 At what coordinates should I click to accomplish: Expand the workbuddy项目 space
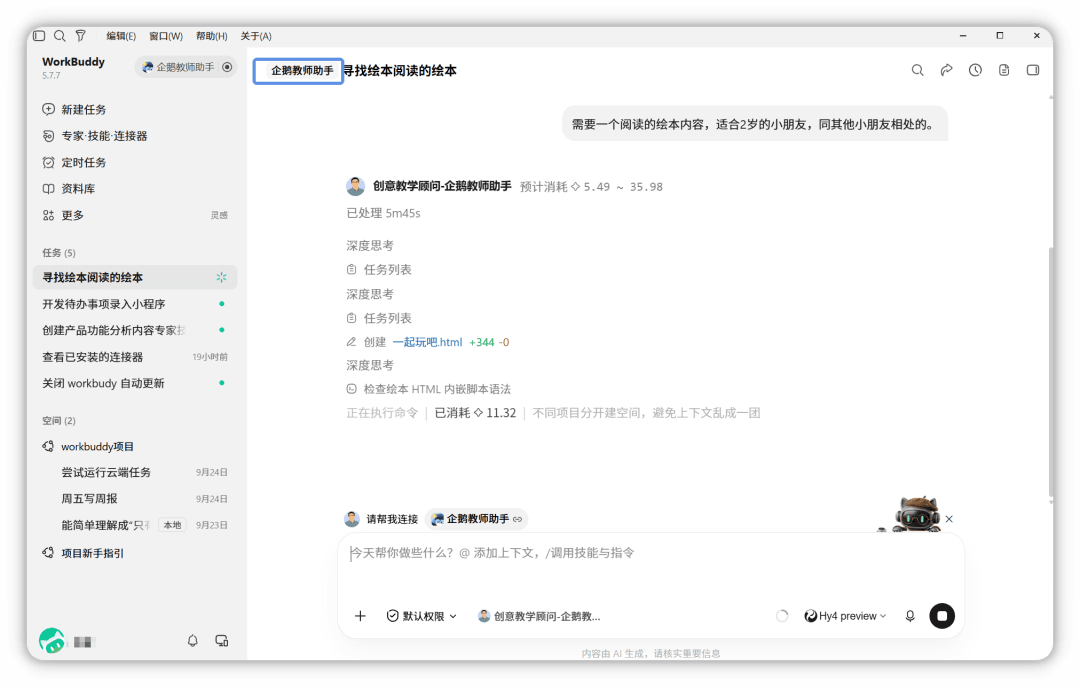point(89,447)
